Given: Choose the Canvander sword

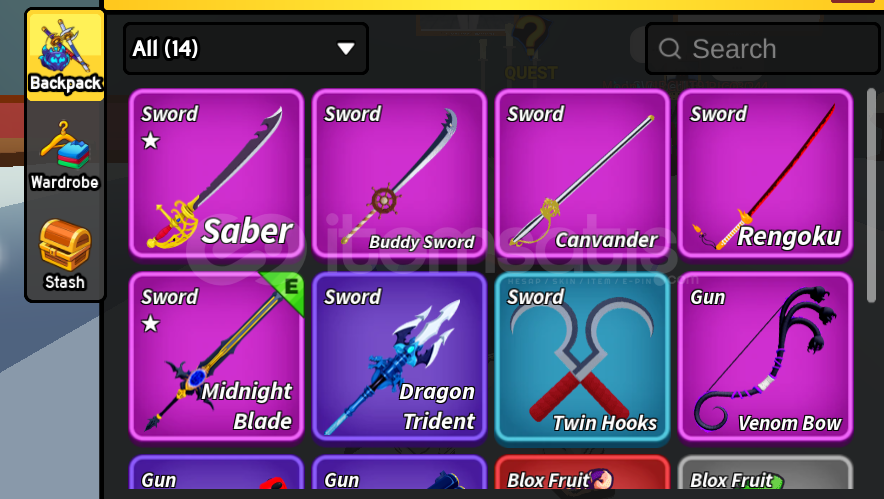Looking at the screenshot, I should 582,174.
